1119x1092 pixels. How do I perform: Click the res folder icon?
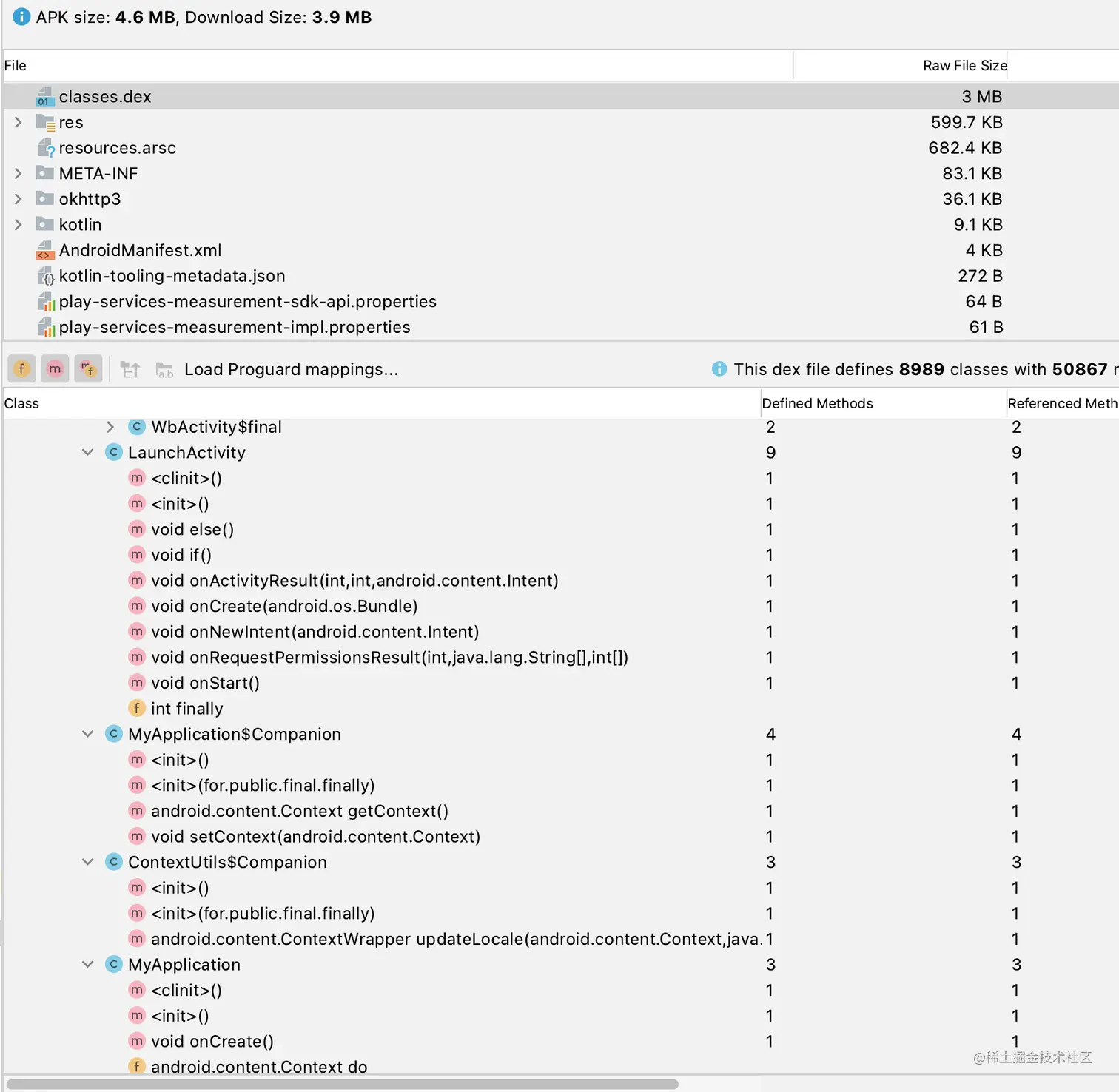point(45,122)
